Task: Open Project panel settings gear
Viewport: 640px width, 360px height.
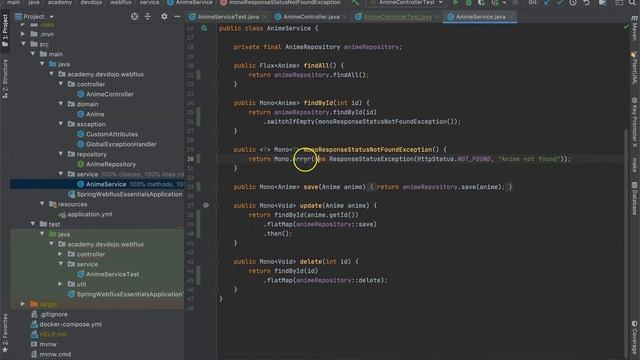Action: click(x=164, y=17)
